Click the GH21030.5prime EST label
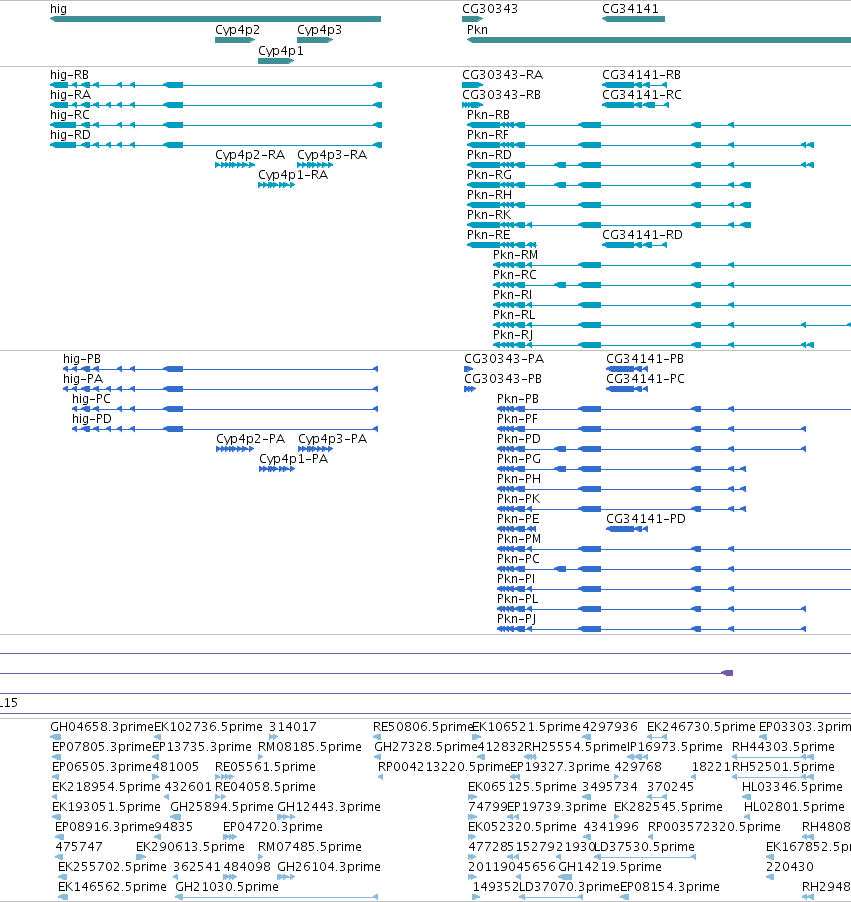This screenshot has width=851, height=902. click(227, 887)
